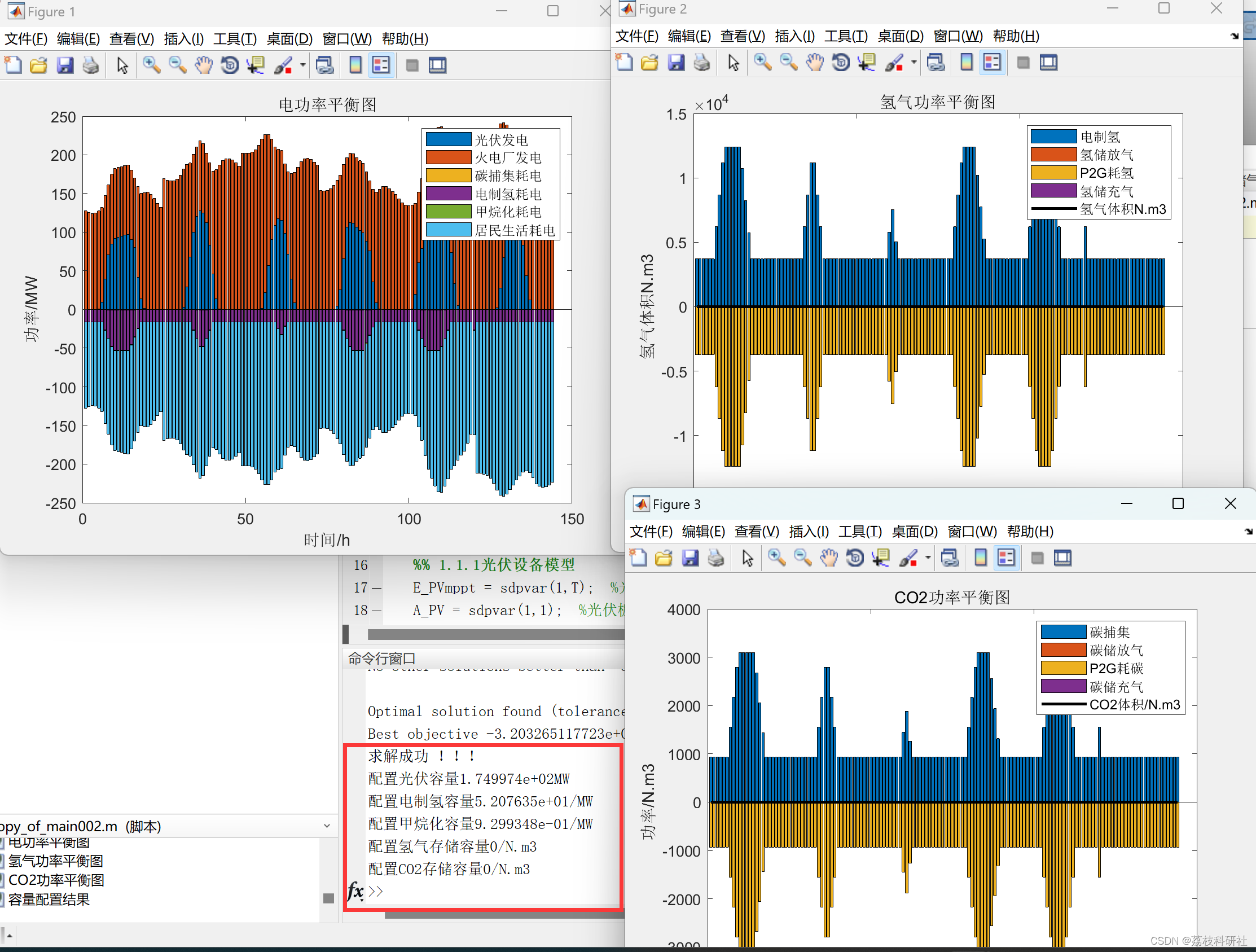Viewport: 1256px width, 952px height.
Task: Open brush color dropdown arrow in Figure 2
Action: [914, 63]
